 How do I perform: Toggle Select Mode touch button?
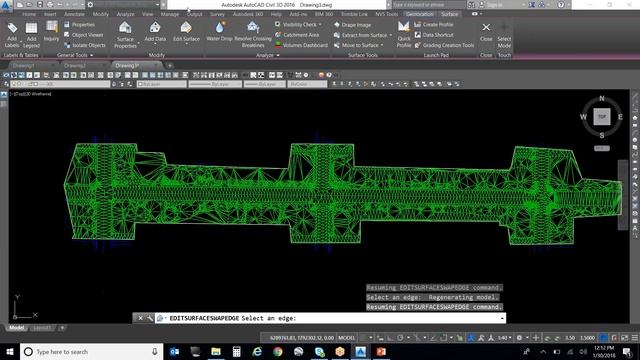coord(504,35)
